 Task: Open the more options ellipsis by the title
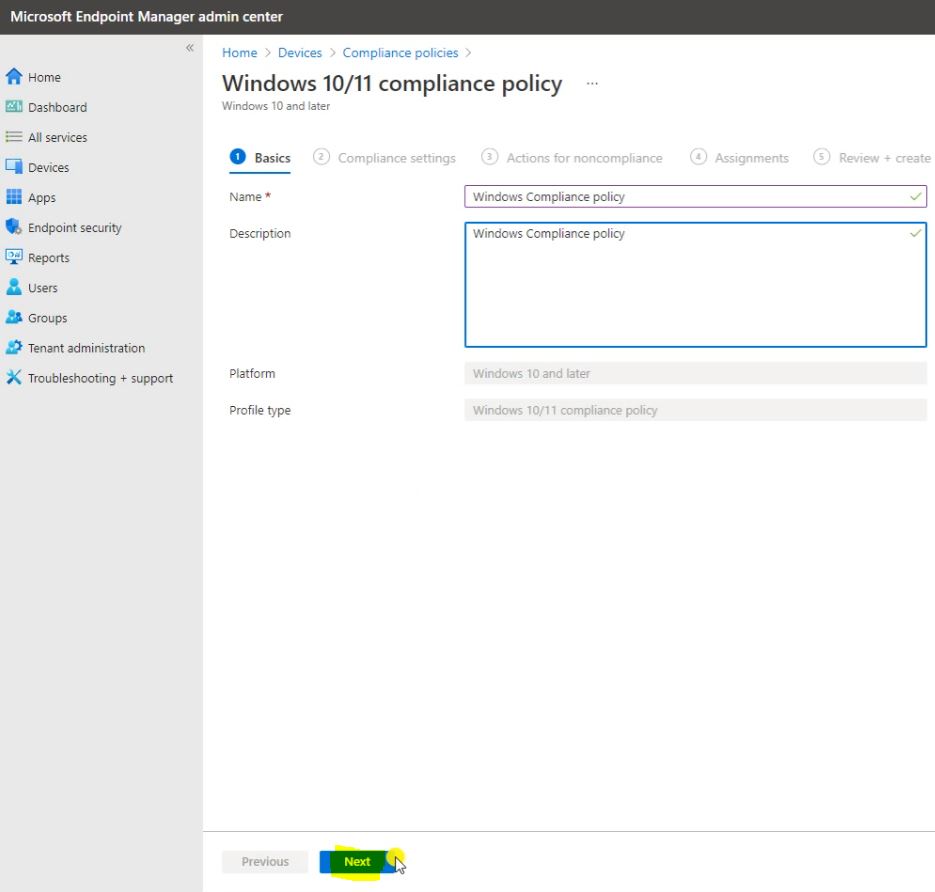click(592, 83)
